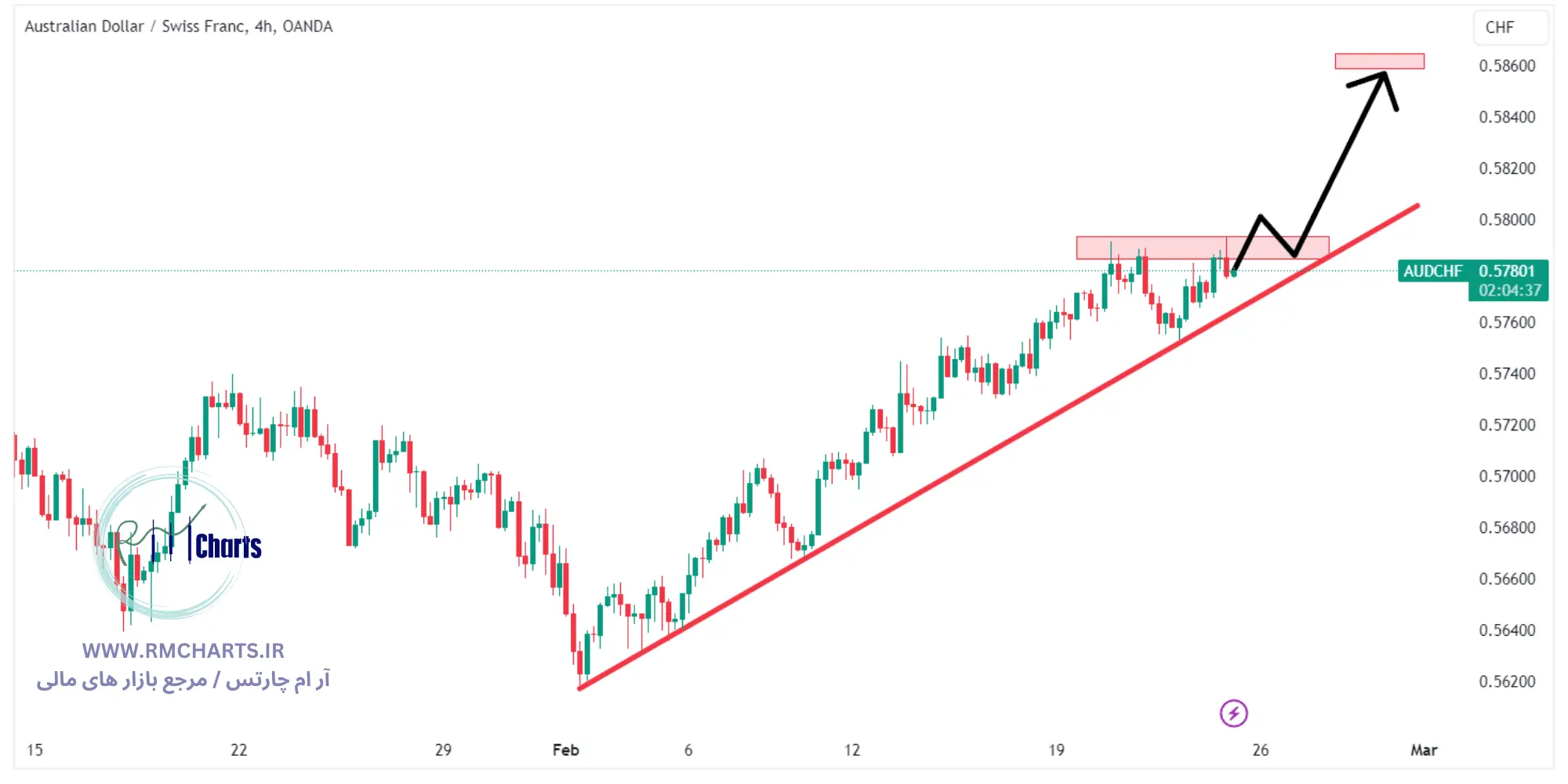The image size is (1568, 784).
Task: Click the date 22 on the time axis
Action: pyautogui.click(x=239, y=750)
